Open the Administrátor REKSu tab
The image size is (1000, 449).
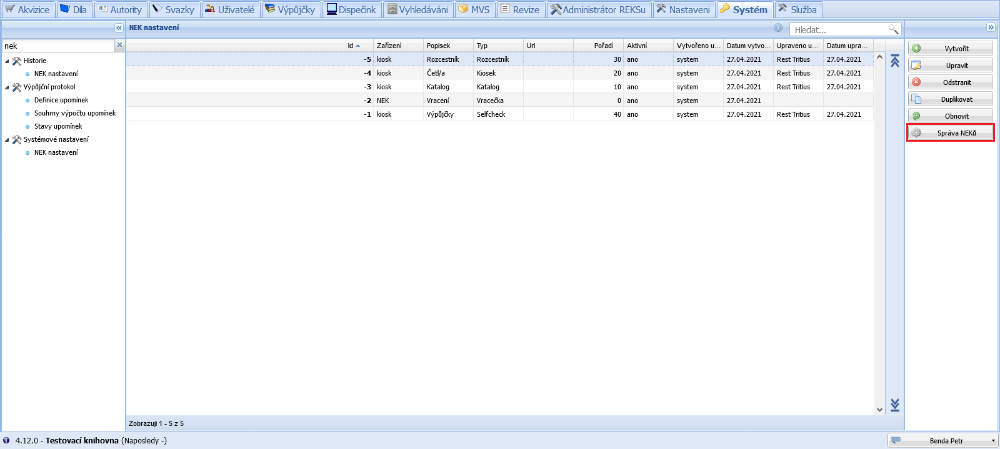[599, 9]
